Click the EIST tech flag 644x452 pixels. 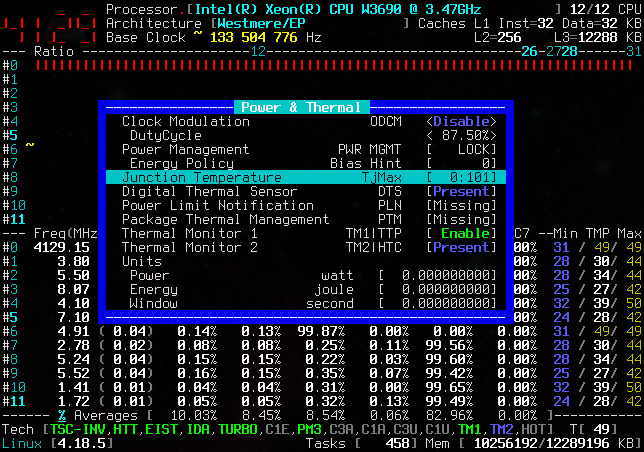[161, 429]
